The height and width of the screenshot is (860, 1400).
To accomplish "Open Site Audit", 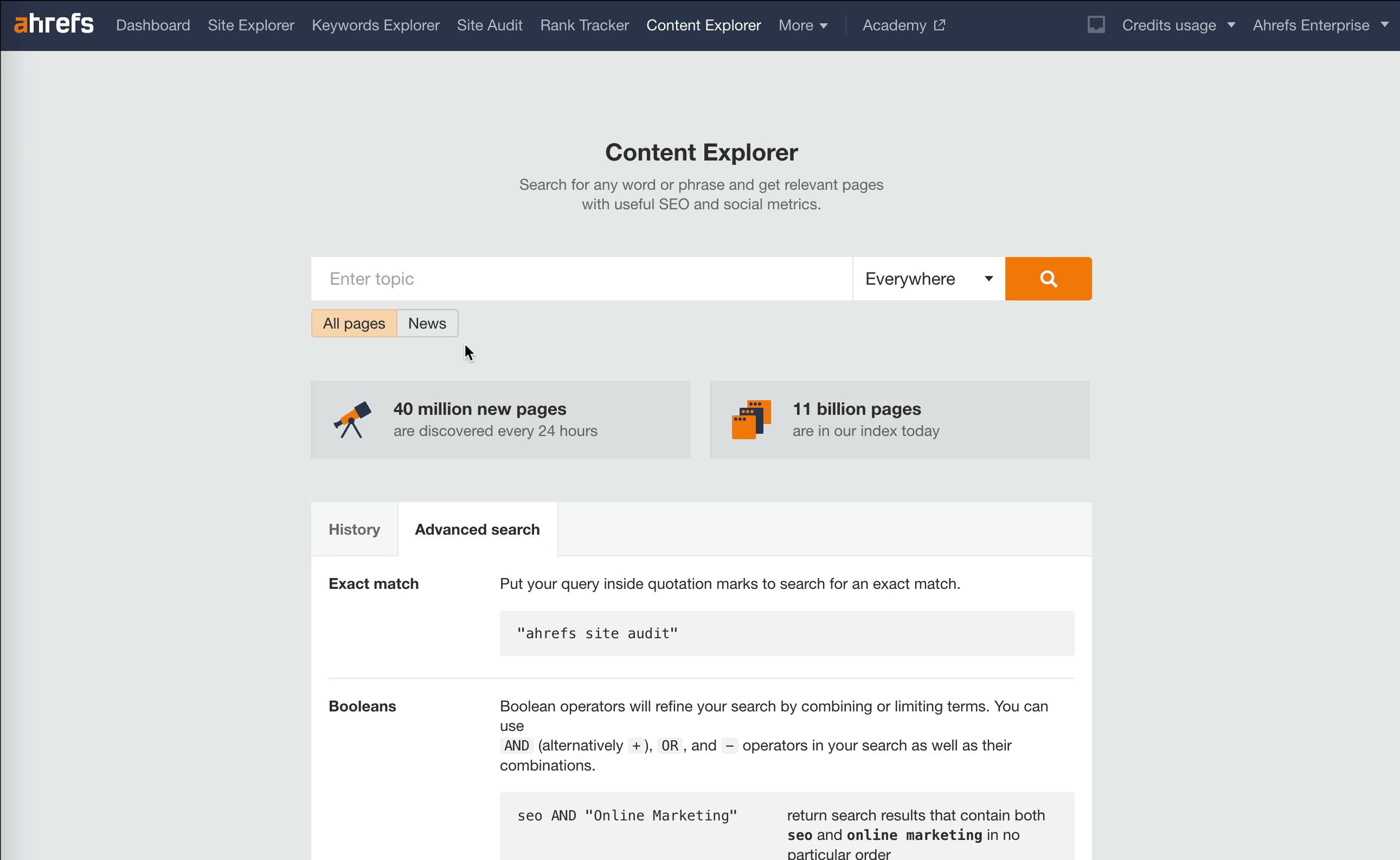I will (x=490, y=25).
